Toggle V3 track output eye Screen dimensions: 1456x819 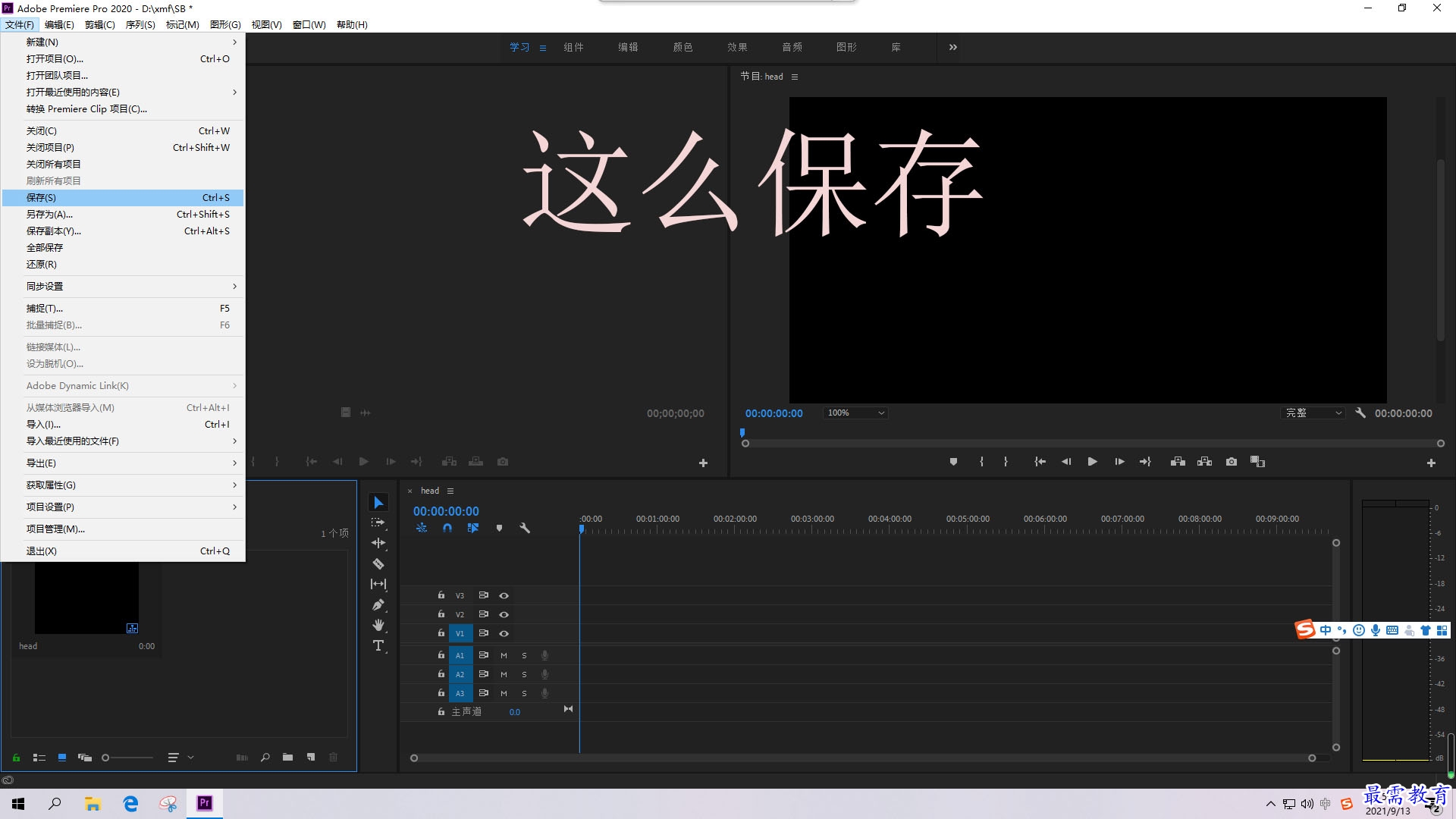pos(504,595)
